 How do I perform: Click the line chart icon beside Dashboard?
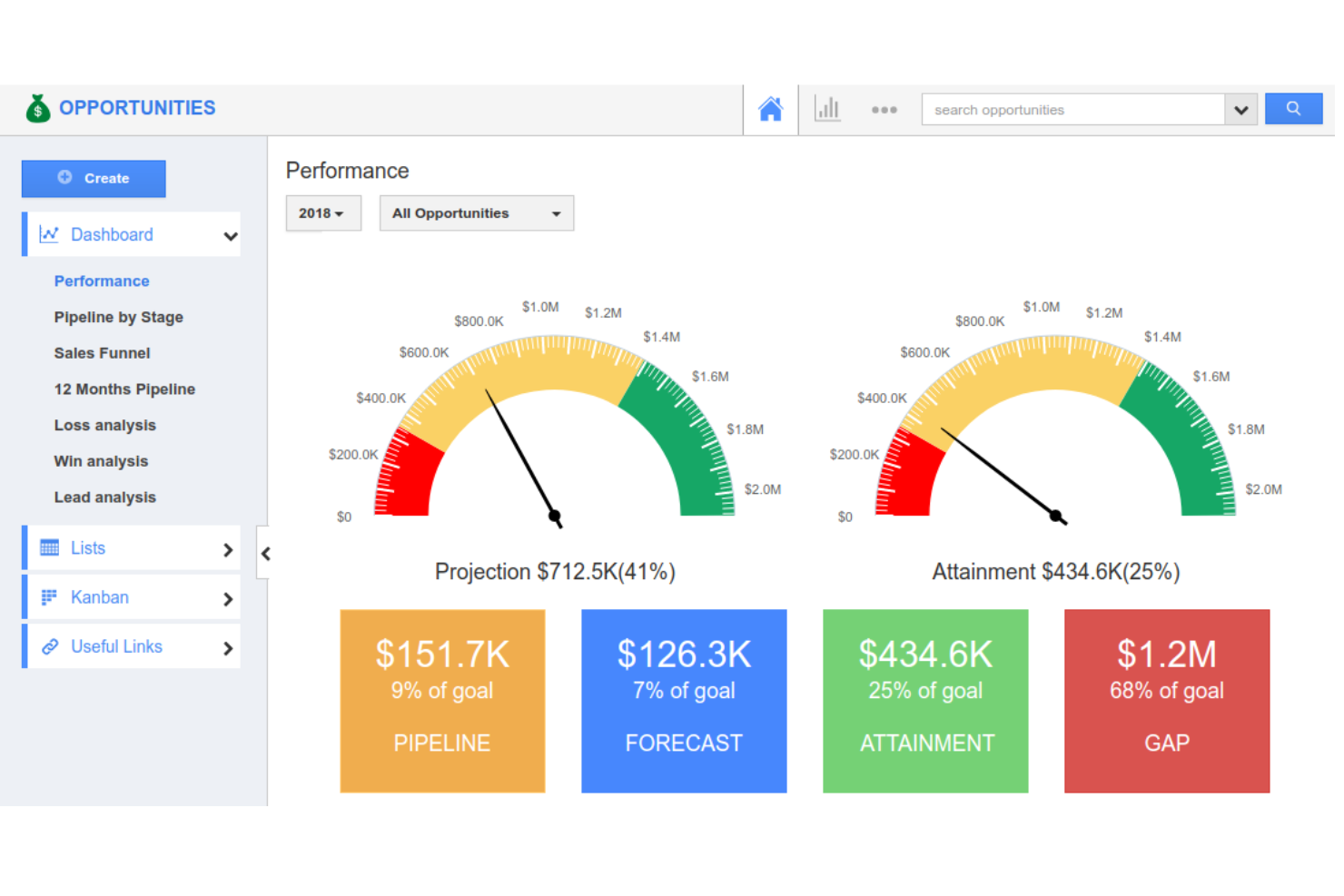50,233
